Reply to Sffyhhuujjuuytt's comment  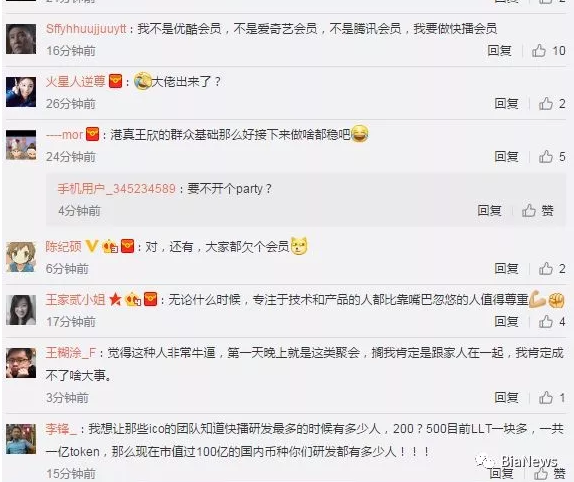[499, 51]
